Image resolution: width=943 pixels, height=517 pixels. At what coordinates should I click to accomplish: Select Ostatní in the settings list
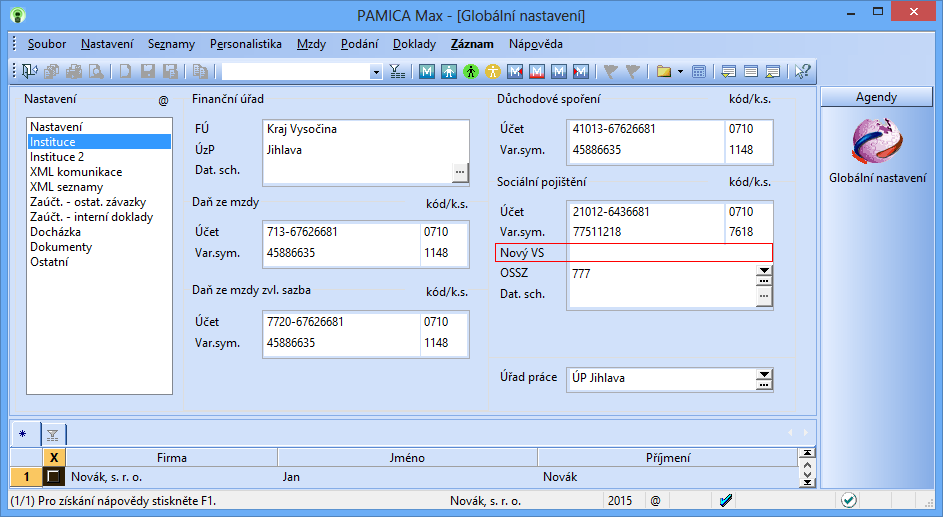tap(99, 262)
